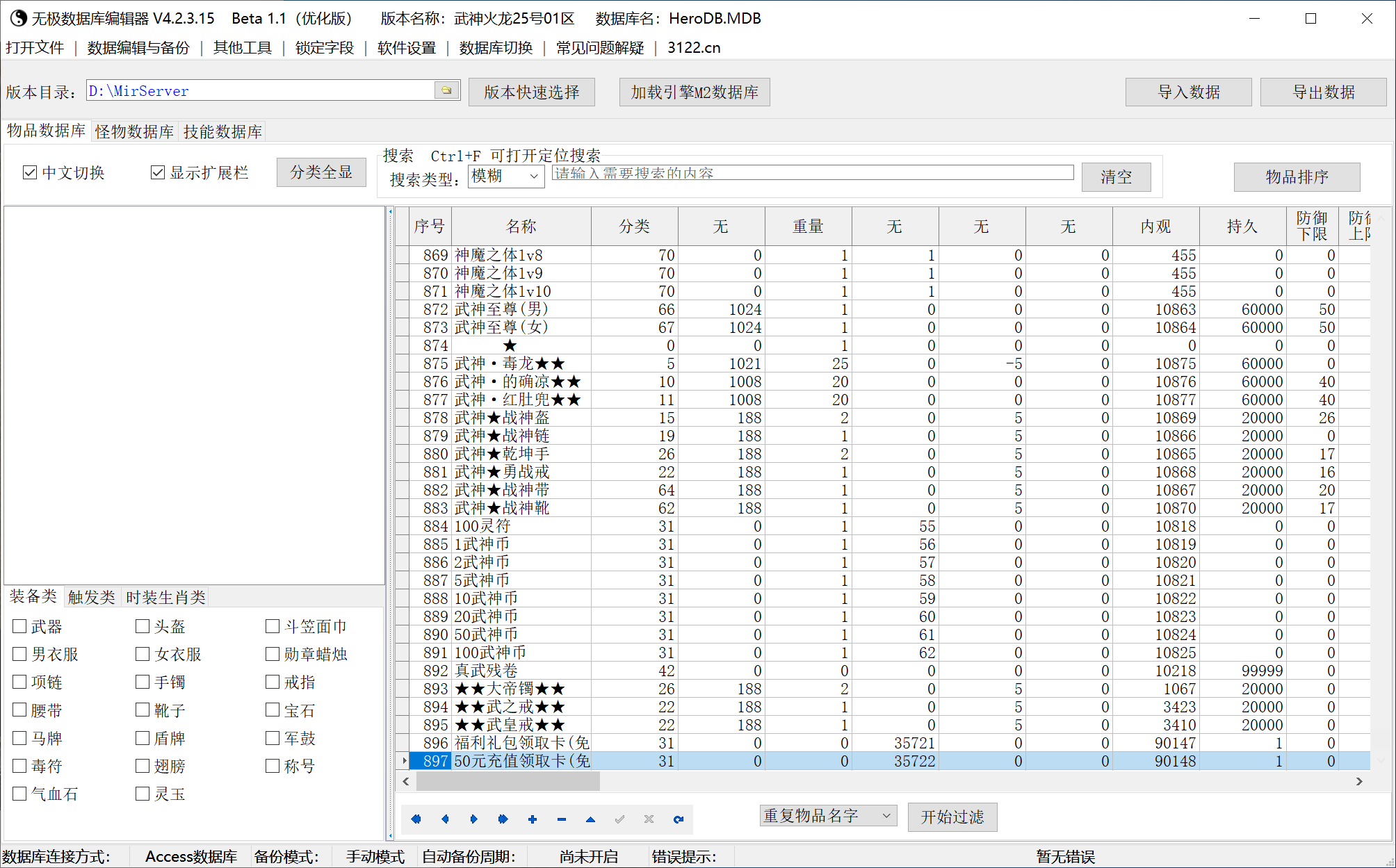Viewport: 1396px width, 868px height.
Task: Check the 盾牌 category box
Action: (x=143, y=738)
